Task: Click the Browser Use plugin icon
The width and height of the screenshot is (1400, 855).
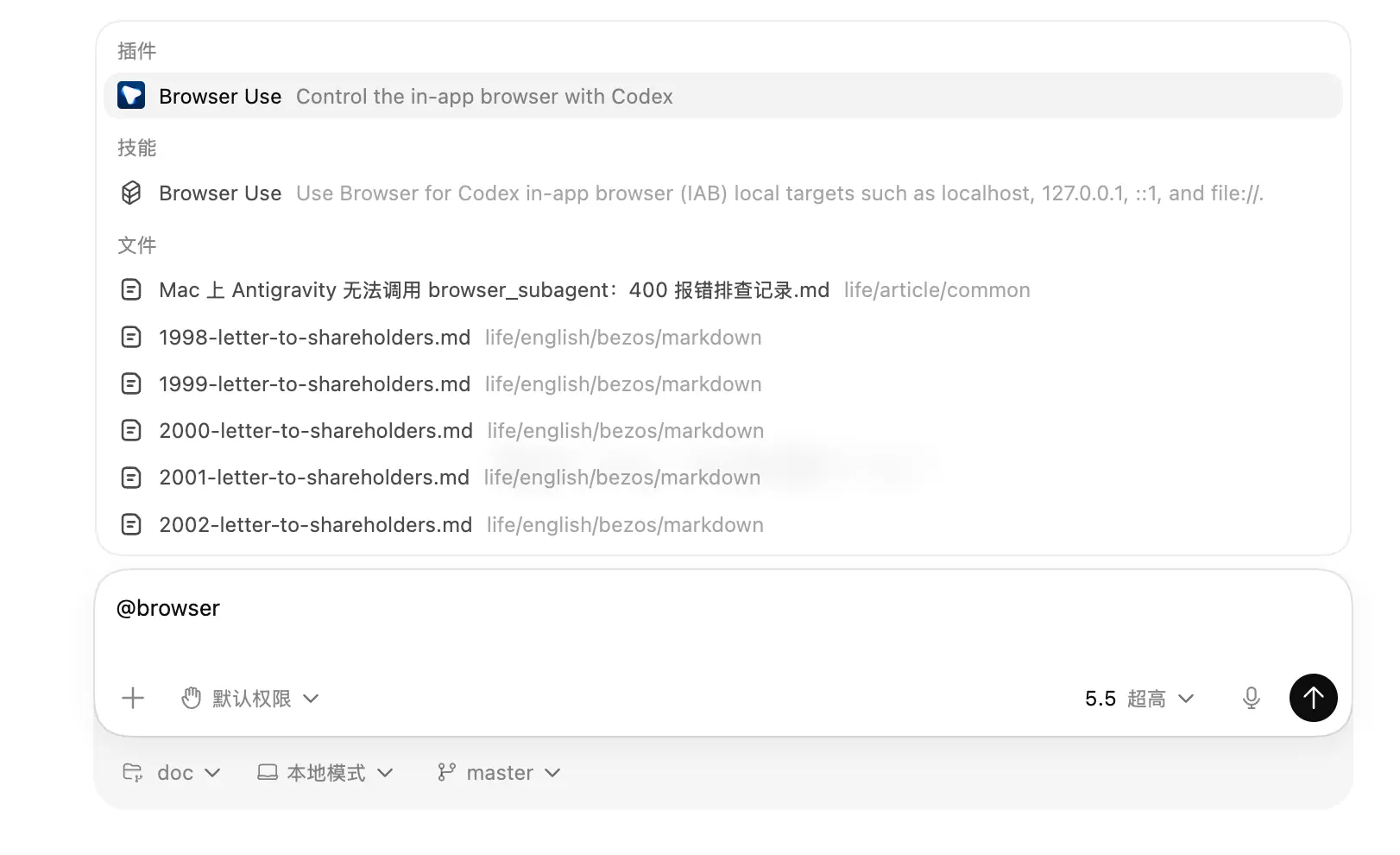Action: click(131, 96)
